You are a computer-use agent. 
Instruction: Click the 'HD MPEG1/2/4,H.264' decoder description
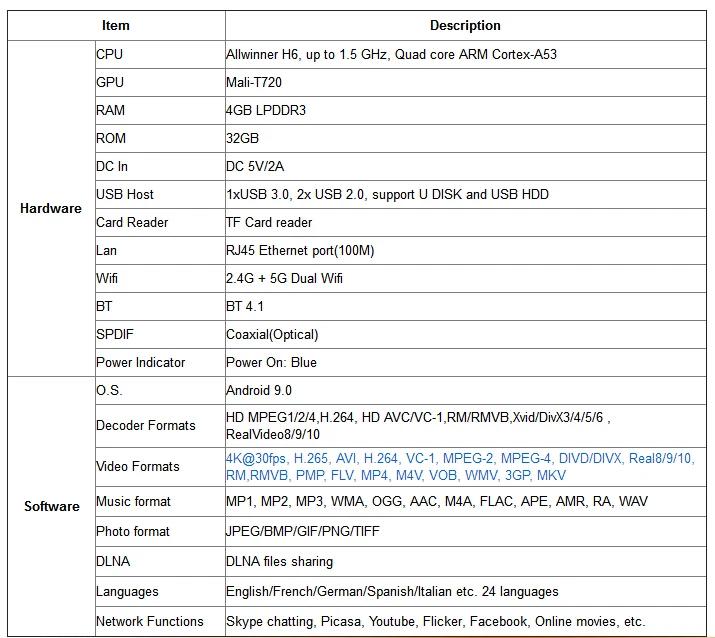(x=419, y=425)
